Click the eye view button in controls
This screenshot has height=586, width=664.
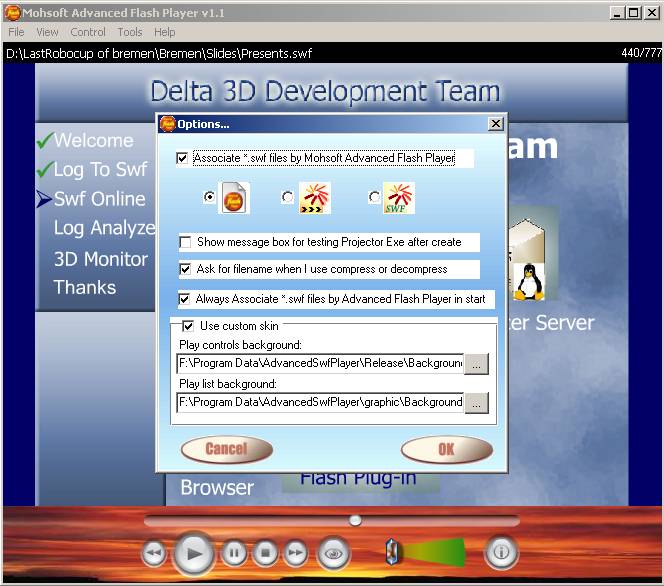click(x=334, y=553)
